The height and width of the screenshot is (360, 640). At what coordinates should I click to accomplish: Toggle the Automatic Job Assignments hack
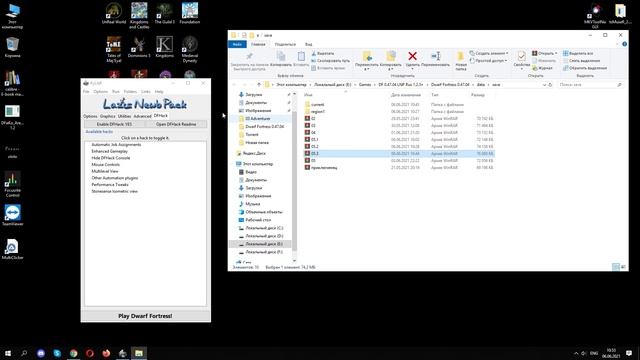(116, 144)
